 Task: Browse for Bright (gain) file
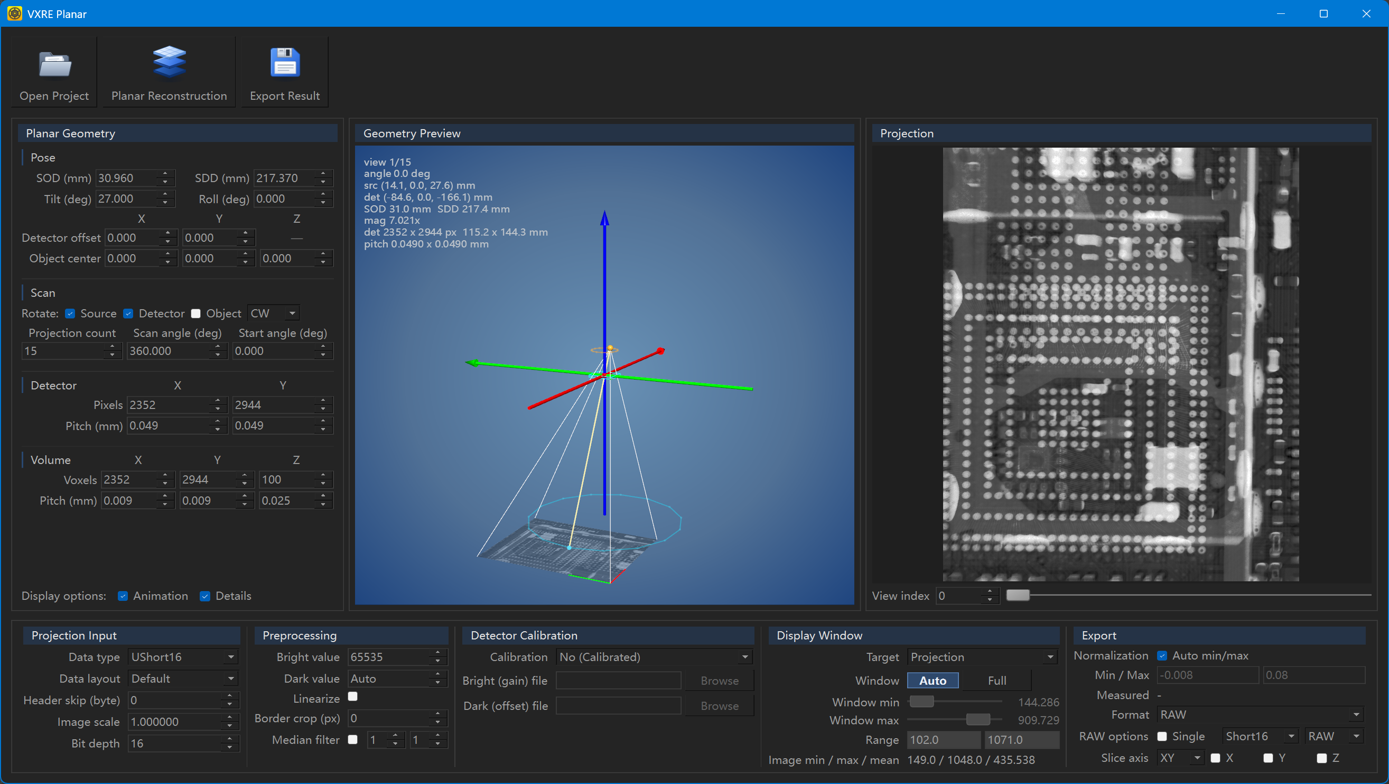tap(719, 681)
